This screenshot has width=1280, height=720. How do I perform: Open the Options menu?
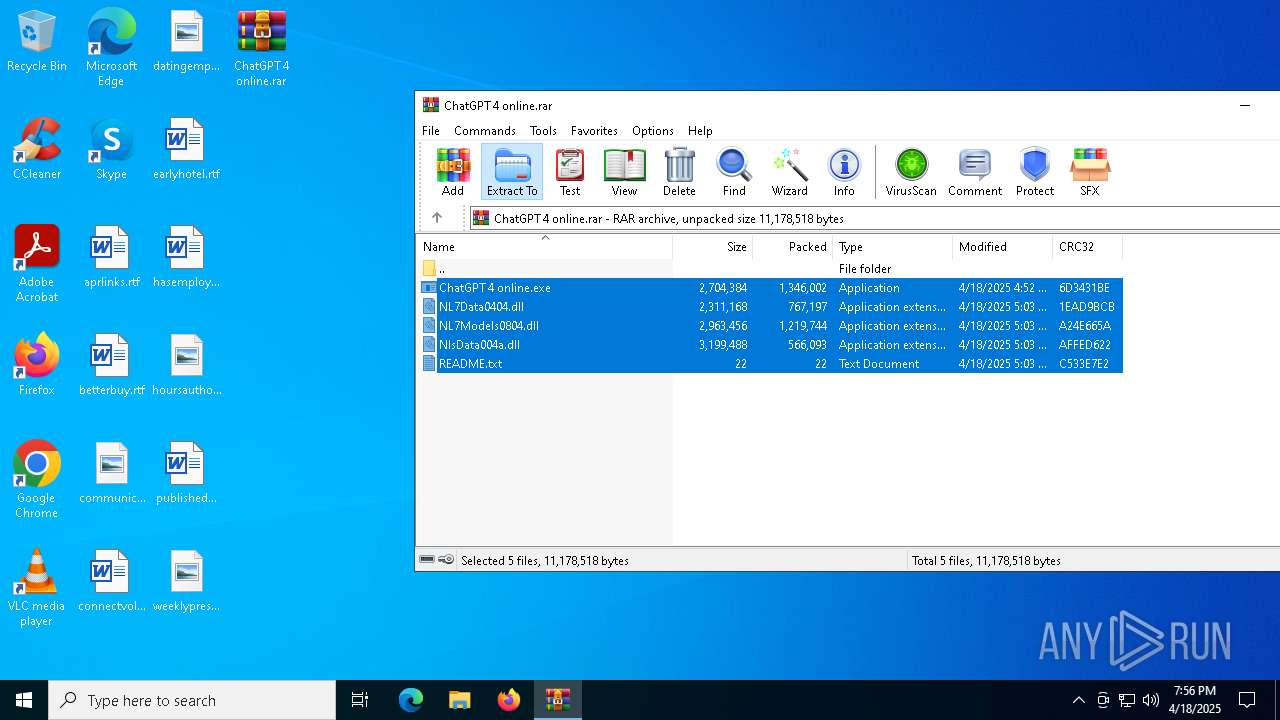[653, 131]
